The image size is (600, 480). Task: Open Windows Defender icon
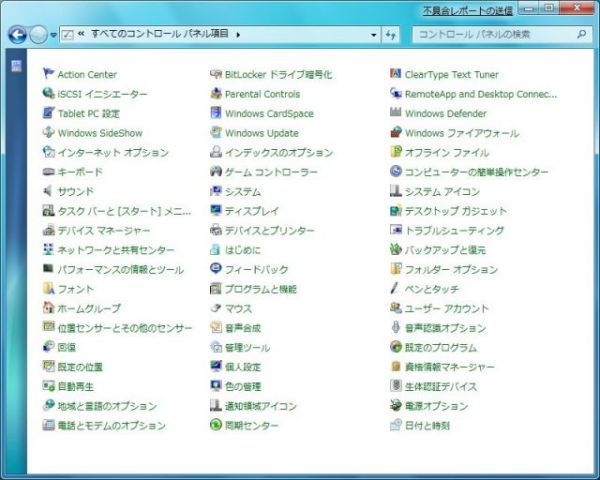click(396, 113)
